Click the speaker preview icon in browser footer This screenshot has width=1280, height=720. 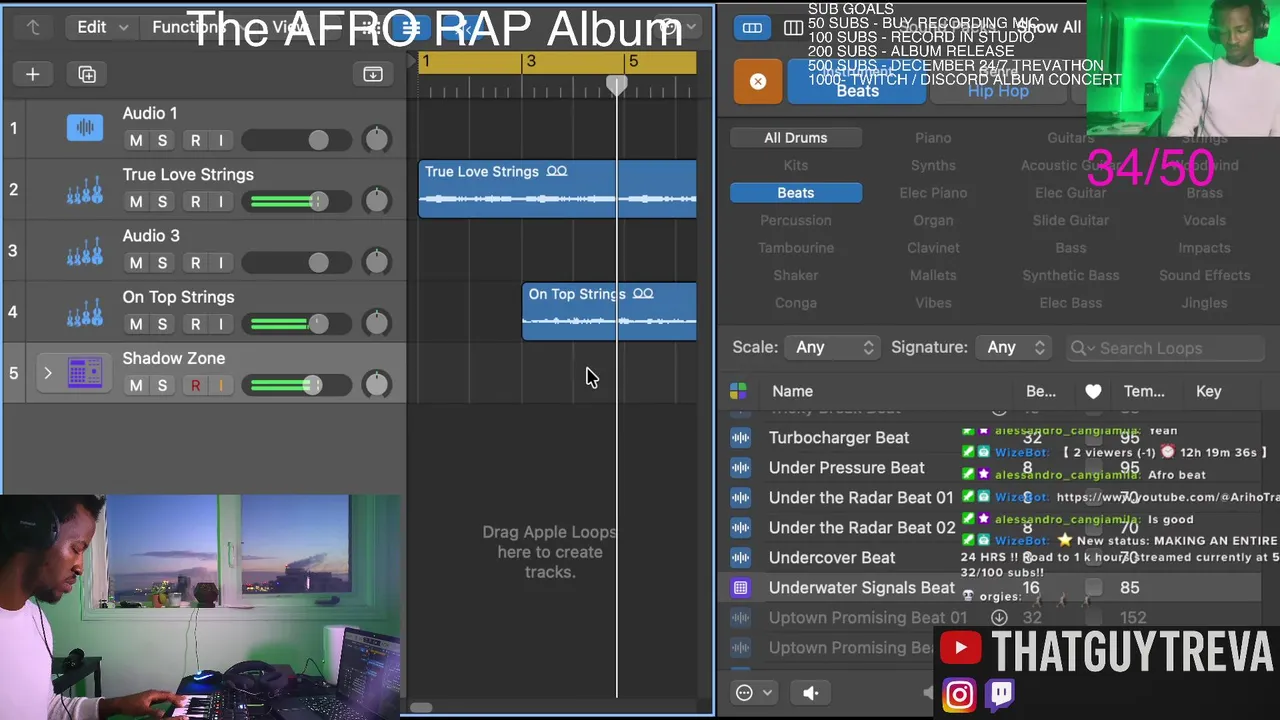pos(810,692)
